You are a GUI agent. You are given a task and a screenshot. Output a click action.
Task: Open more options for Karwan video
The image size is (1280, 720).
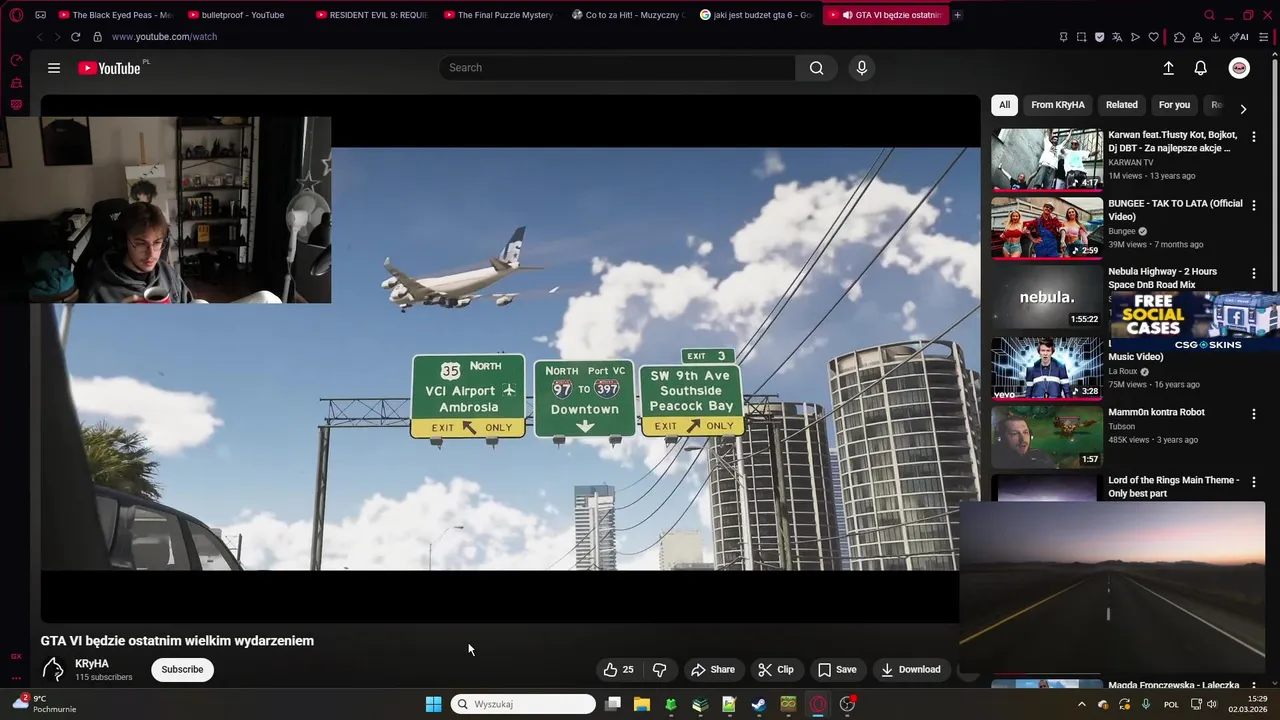click(1254, 136)
